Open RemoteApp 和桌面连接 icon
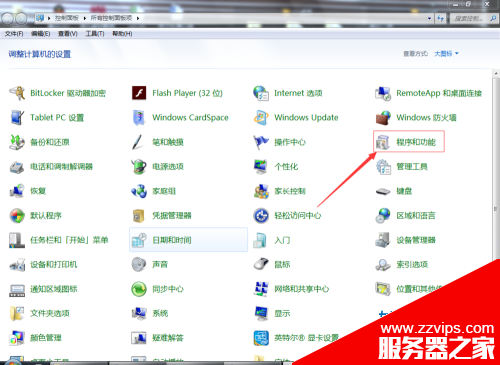The height and width of the screenshot is (365, 500). tap(383, 93)
